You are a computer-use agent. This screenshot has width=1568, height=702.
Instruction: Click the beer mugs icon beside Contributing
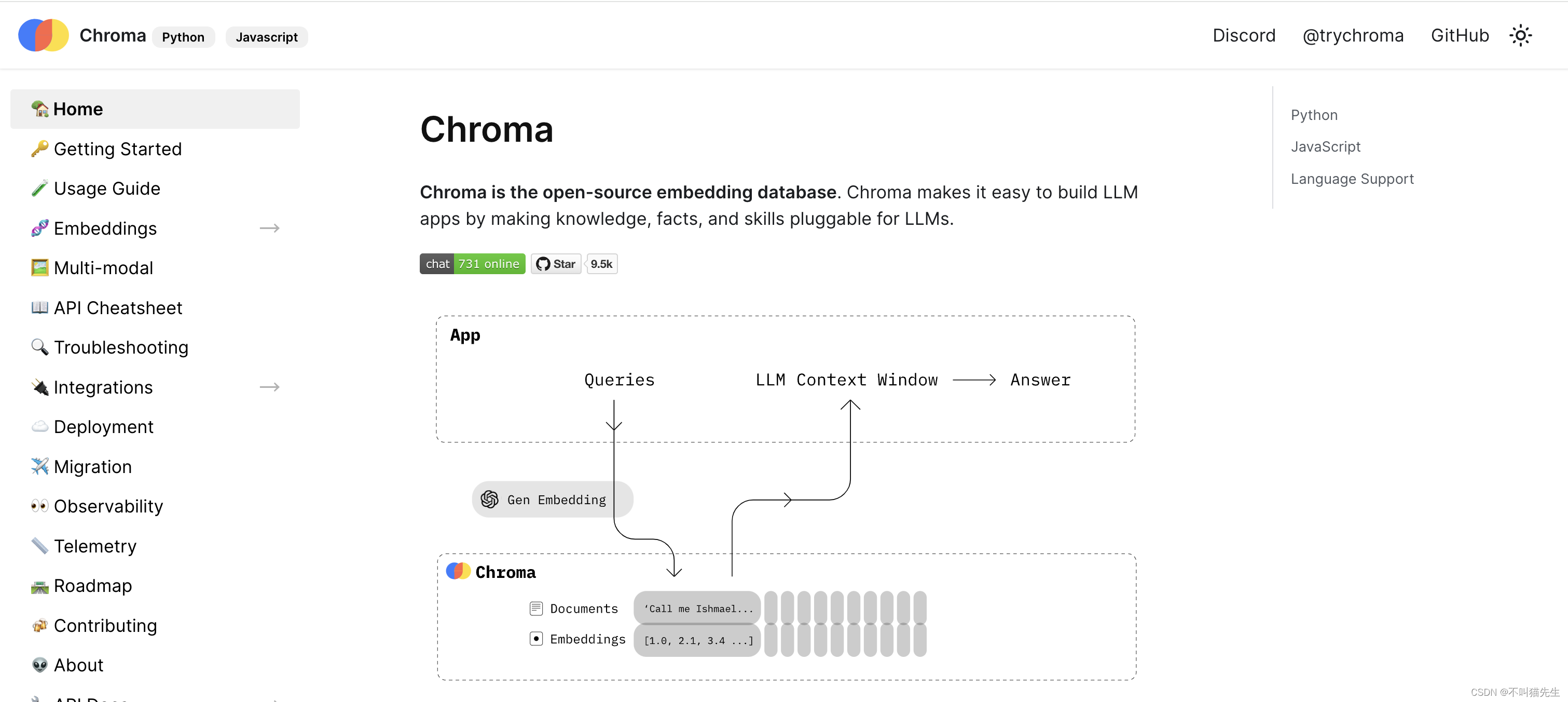[x=39, y=625]
